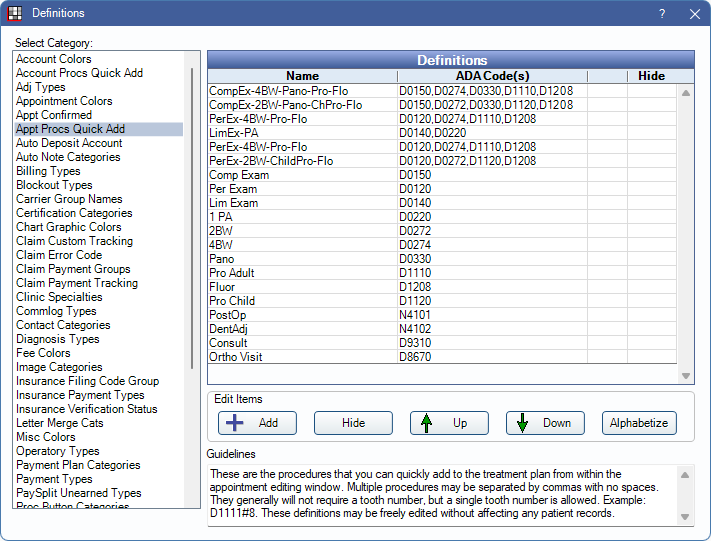The width and height of the screenshot is (711, 541).
Task: Choose the Fee Colors category
Action: click(x=43, y=353)
